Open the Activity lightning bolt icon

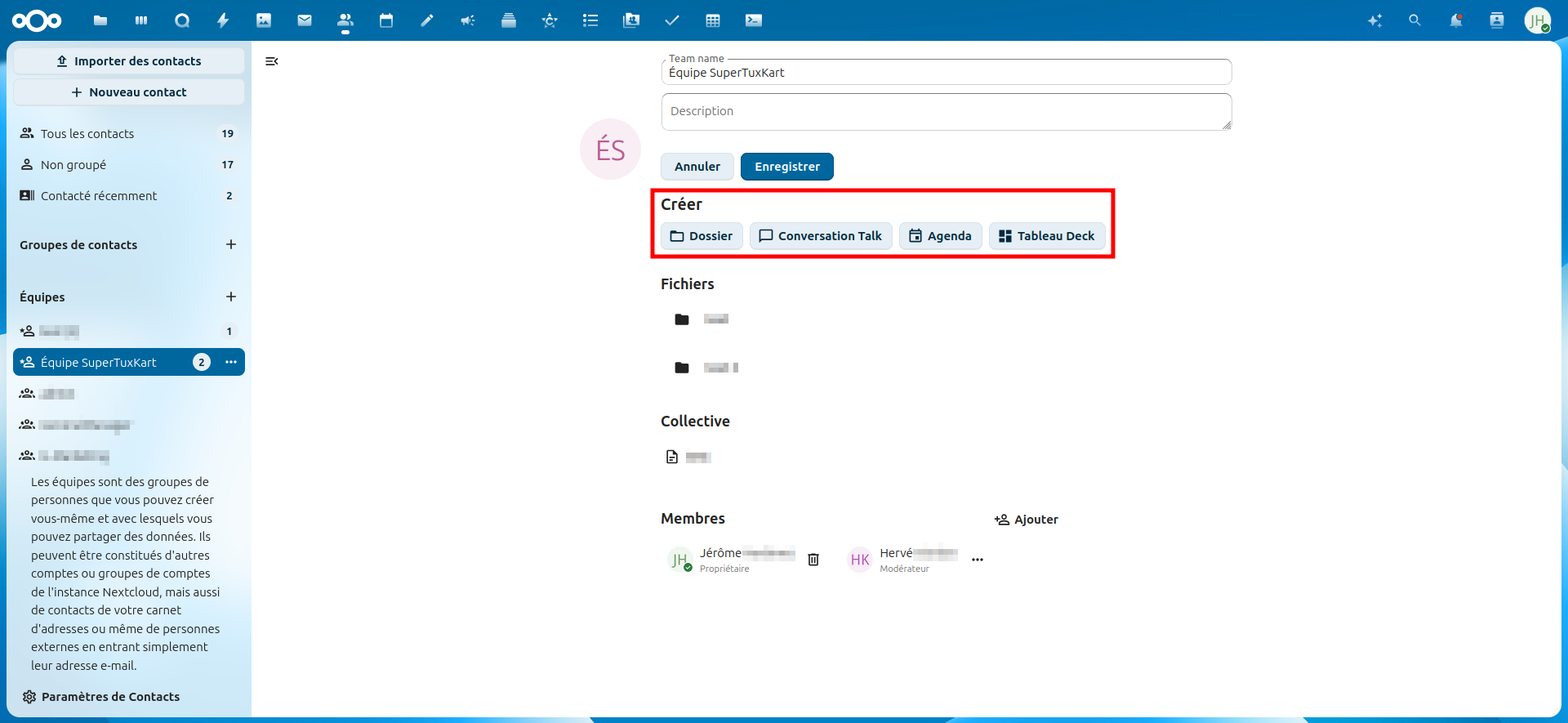223,20
